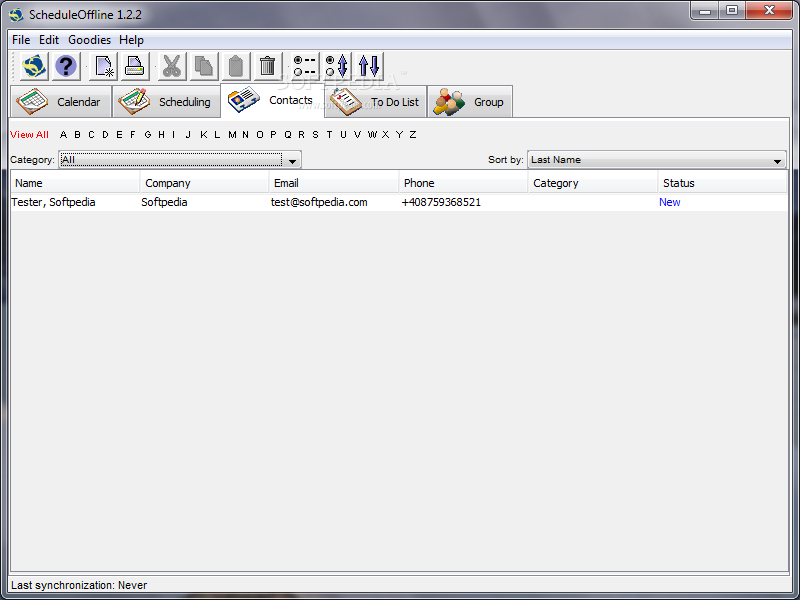Open the Group tab
Image resolution: width=800 pixels, height=600 pixels.
(470, 102)
